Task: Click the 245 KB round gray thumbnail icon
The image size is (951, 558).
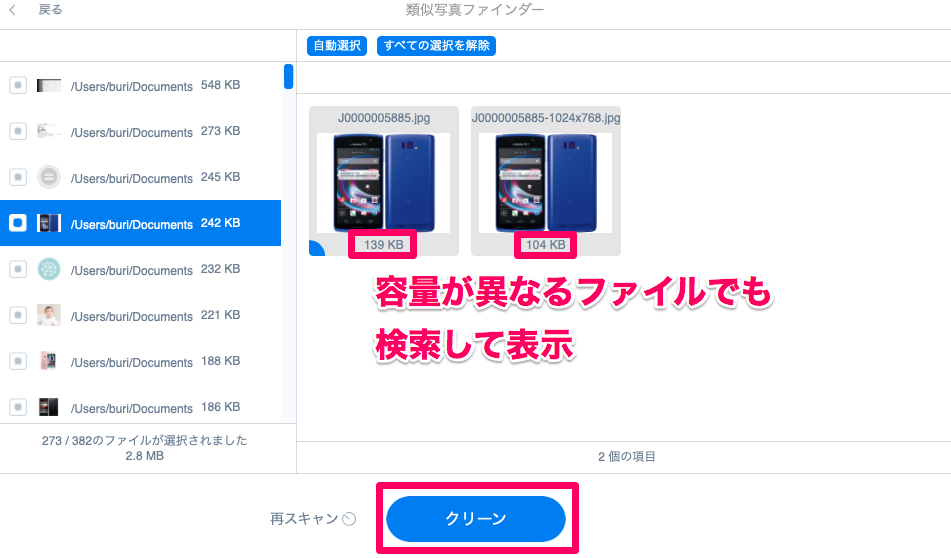Action: 49,177
